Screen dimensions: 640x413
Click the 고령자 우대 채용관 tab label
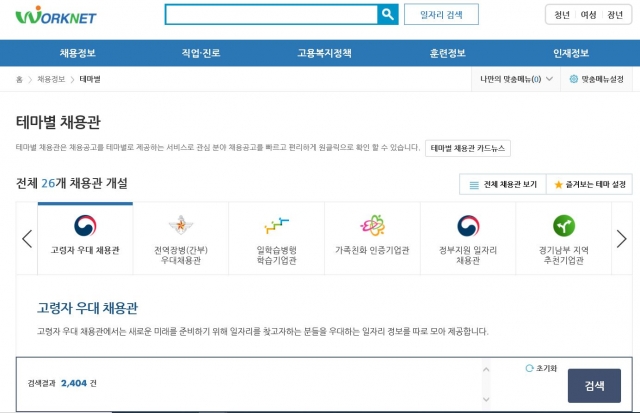(x=85, y=250)
